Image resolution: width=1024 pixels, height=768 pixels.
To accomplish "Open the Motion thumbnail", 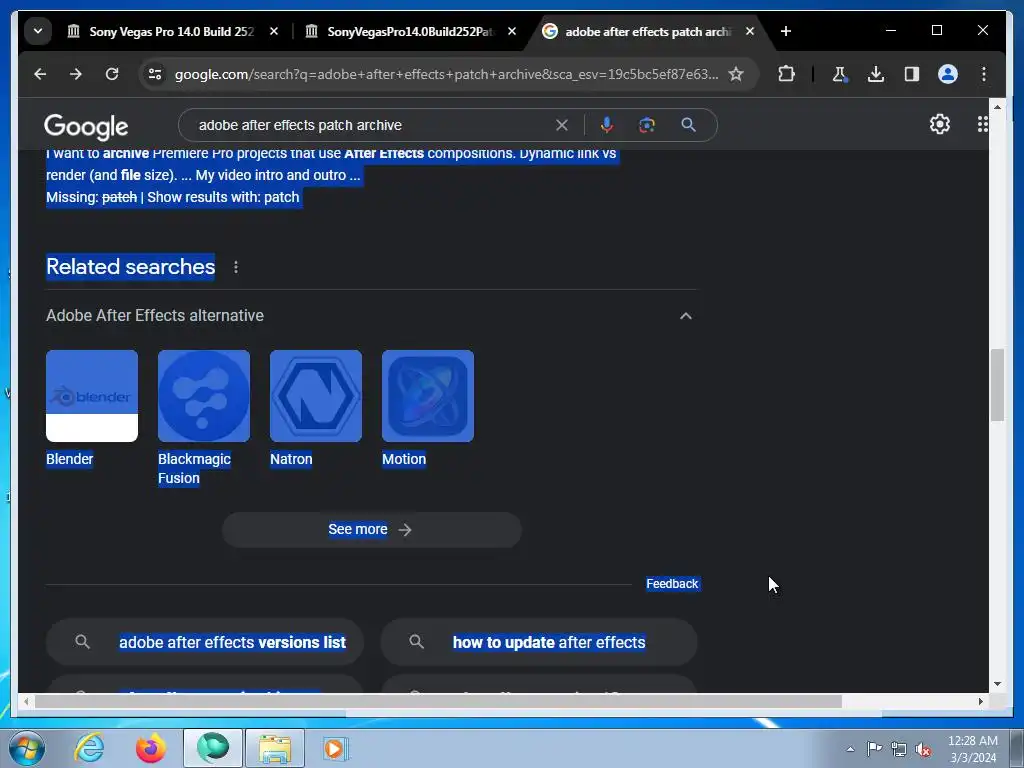I will (428, 396).
